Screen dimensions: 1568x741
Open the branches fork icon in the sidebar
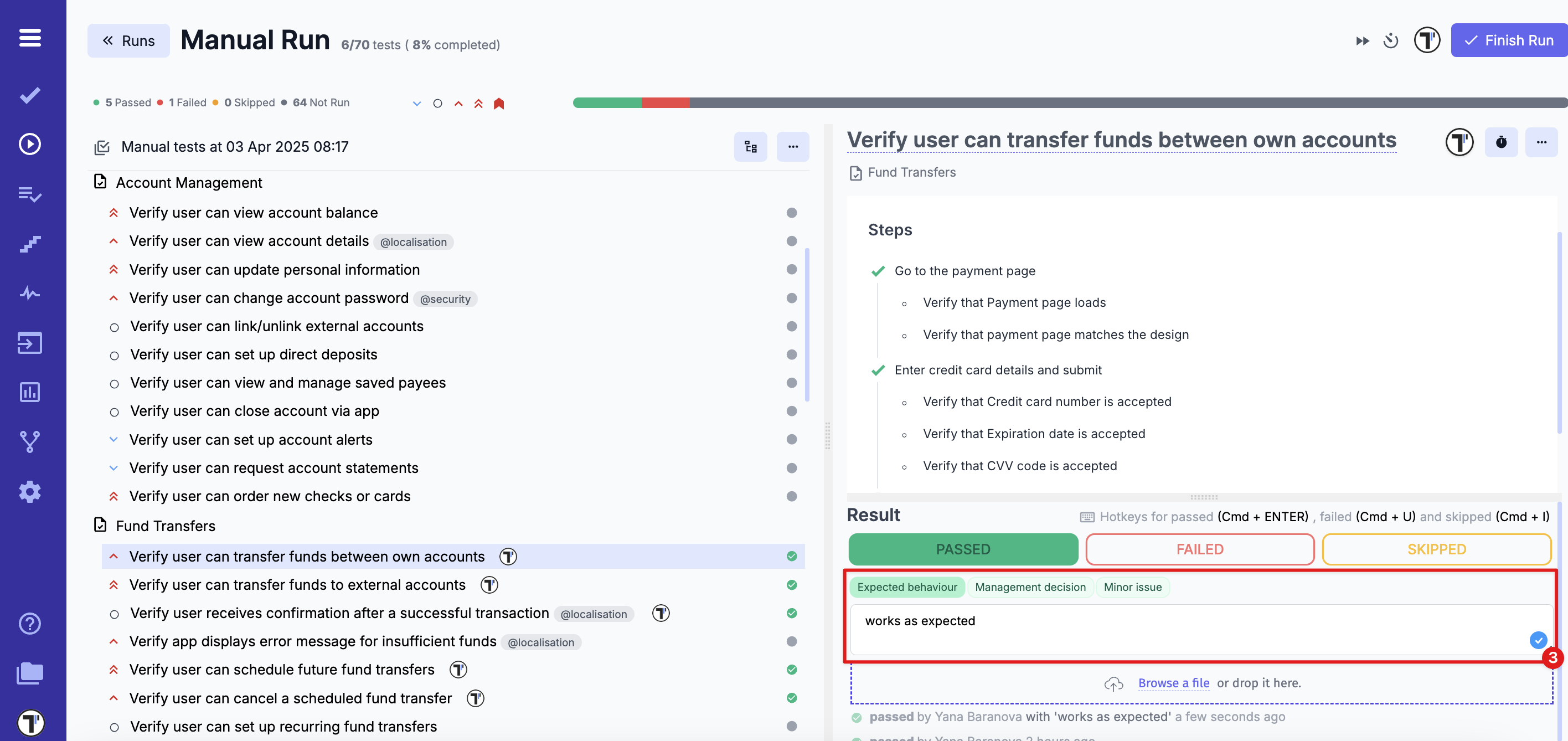[x=30, y=442]
